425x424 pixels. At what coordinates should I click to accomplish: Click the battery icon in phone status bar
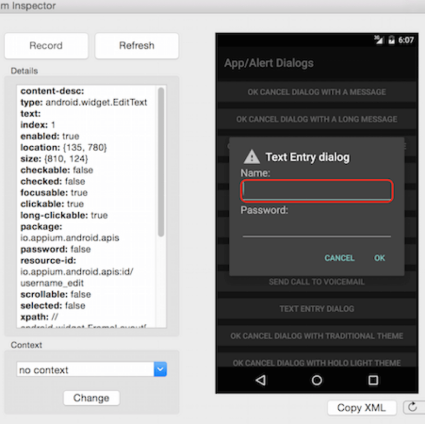tap(392, 40)
